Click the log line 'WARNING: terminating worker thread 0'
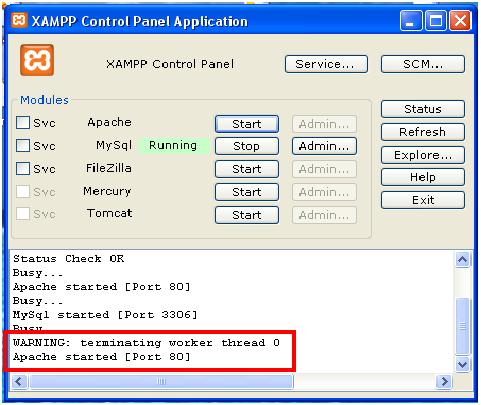Image resolution: width=481 pixels, height=405 pixels. [146, 343]
